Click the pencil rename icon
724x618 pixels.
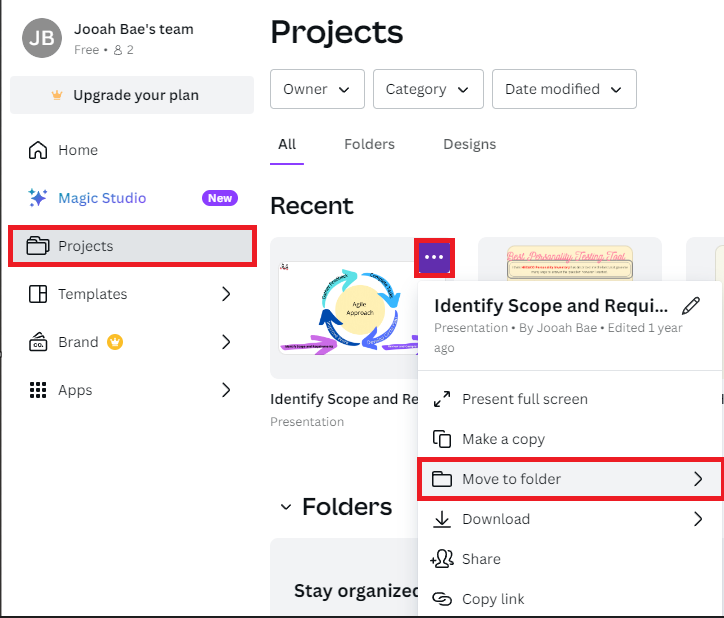(691, 305)
